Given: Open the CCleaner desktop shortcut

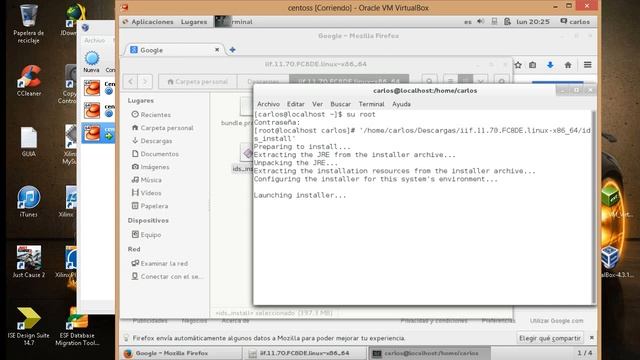Looking at the screenshot, I should pos(29,80).
